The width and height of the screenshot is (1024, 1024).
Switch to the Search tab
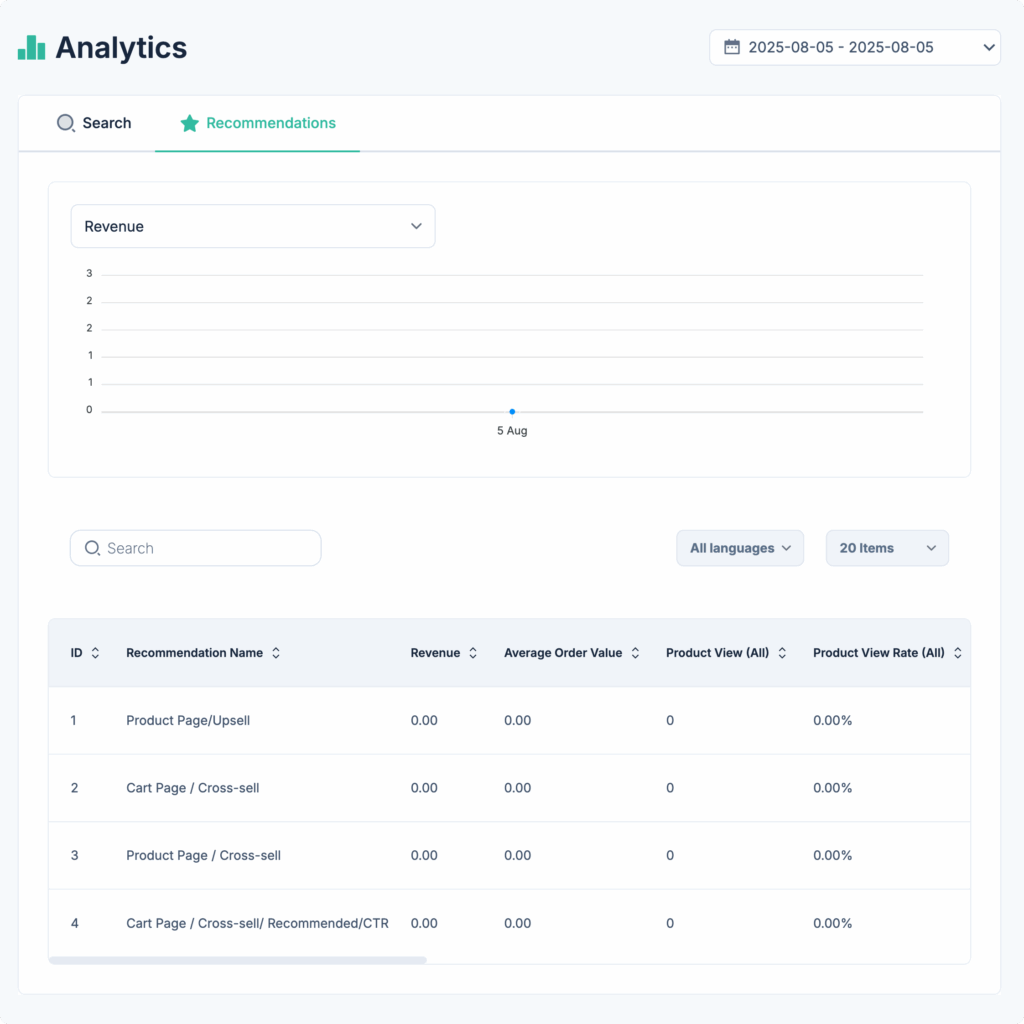point(94,123)
